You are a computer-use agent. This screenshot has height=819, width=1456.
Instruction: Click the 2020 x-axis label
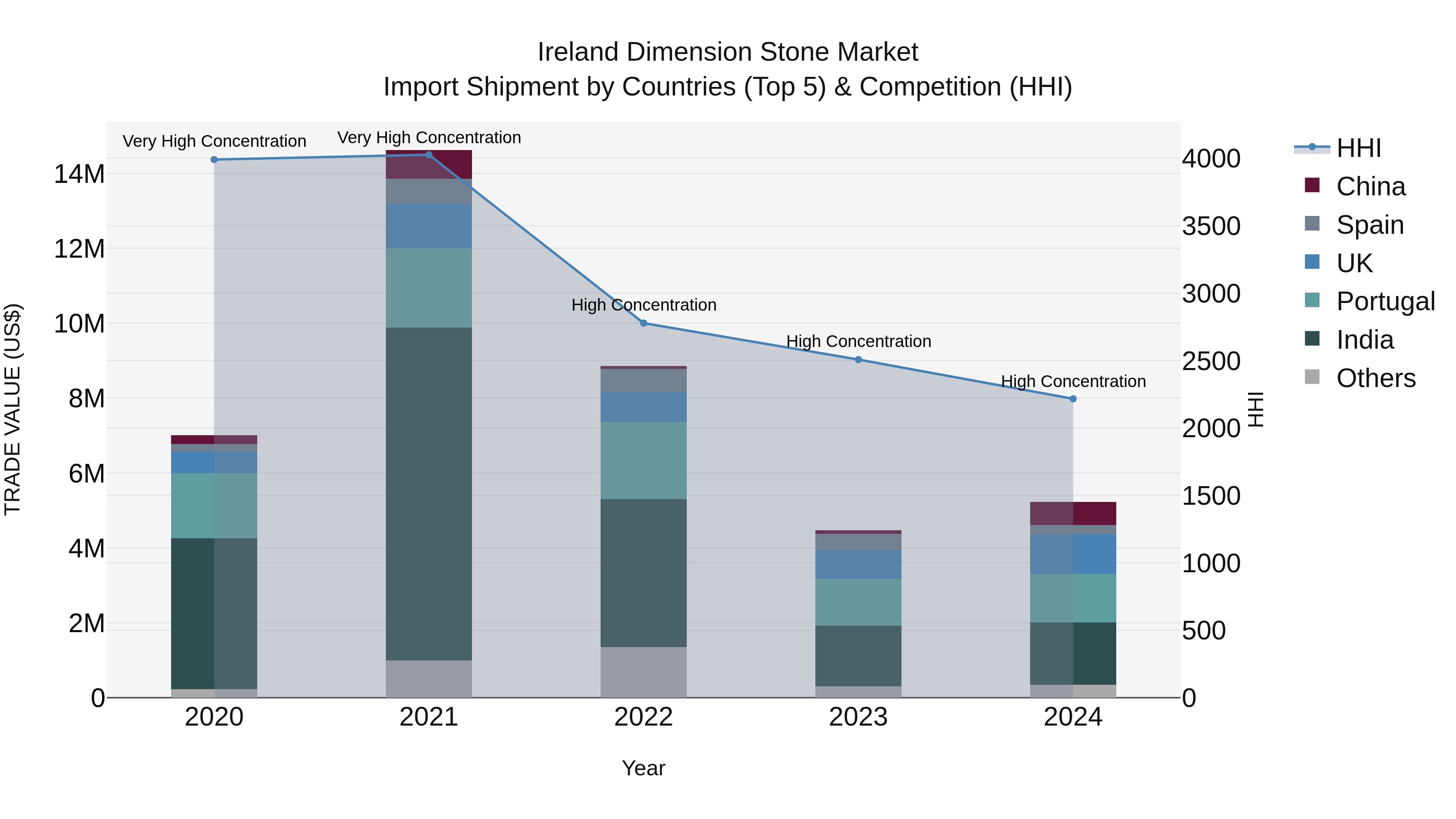pyautogui.click(x=214, y=717)
